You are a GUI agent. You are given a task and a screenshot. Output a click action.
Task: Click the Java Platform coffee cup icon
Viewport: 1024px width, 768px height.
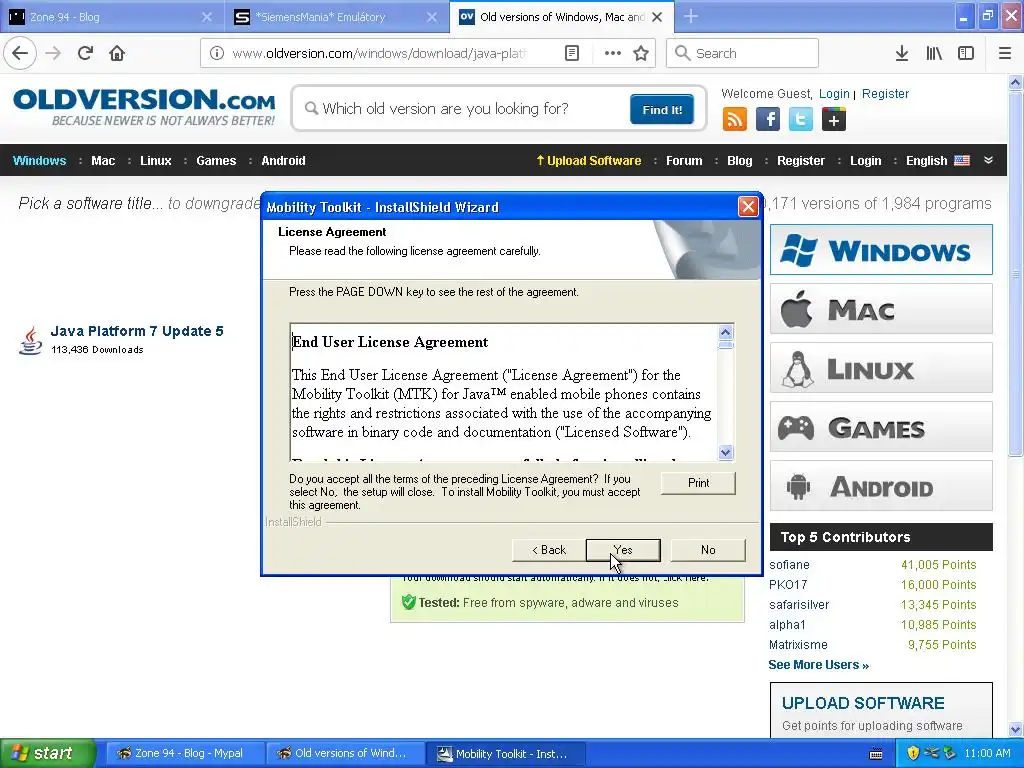[30, 340]
